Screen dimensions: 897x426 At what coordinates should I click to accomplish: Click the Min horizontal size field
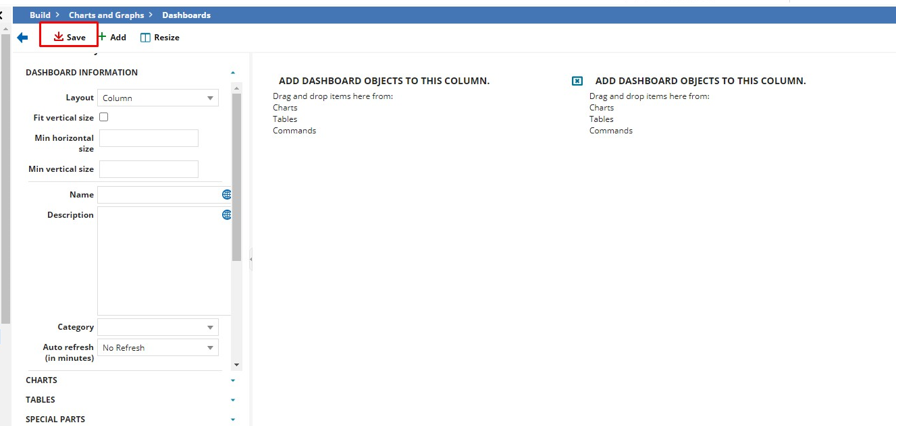149,138
